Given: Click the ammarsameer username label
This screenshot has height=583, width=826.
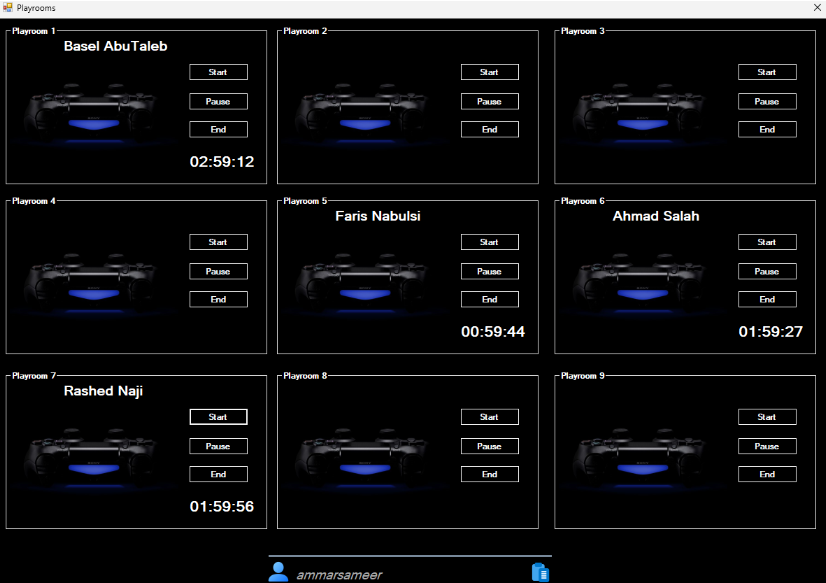Looking at the screenshot, I should (x=339, y=575).
